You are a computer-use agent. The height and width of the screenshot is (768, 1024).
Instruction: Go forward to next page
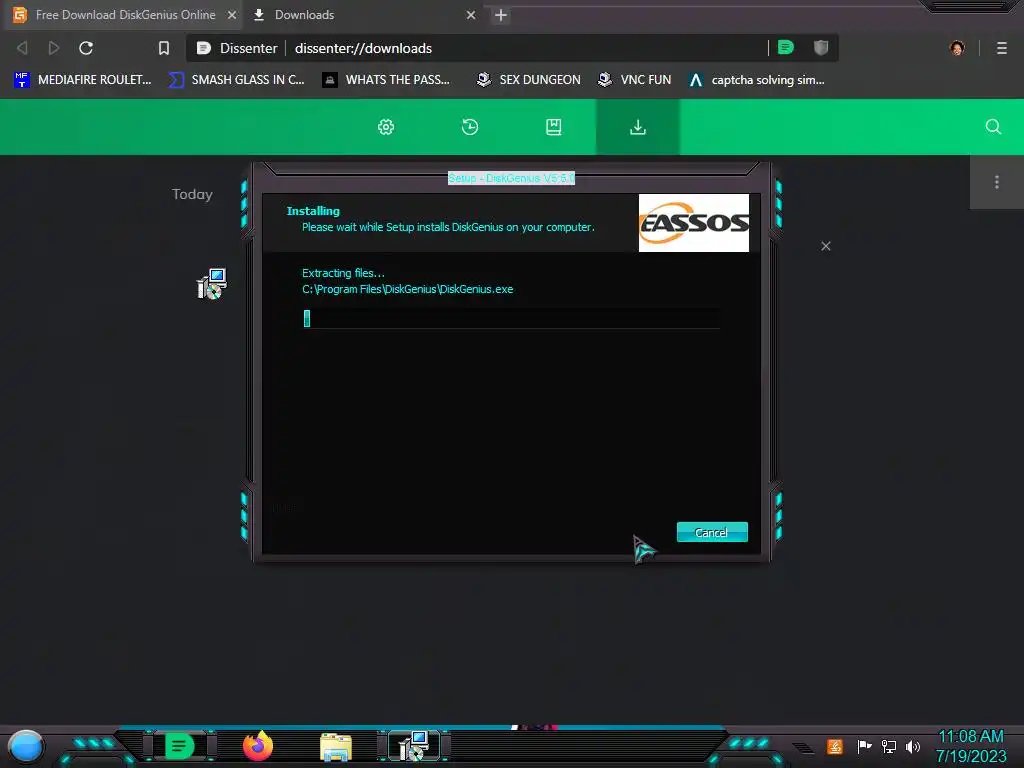tap(54, 48)
